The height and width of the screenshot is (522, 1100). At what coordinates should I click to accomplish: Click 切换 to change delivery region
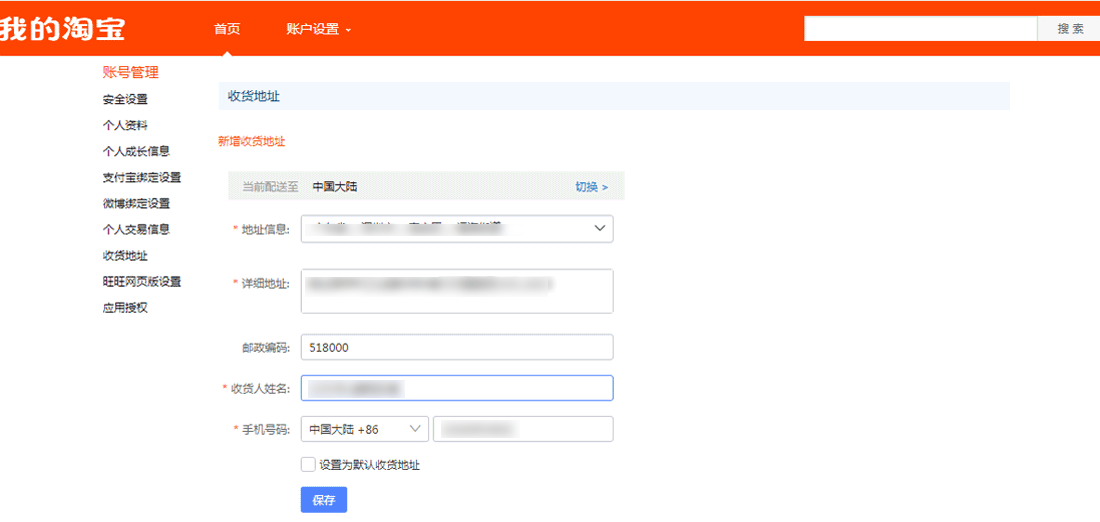(x=591, y=187)
